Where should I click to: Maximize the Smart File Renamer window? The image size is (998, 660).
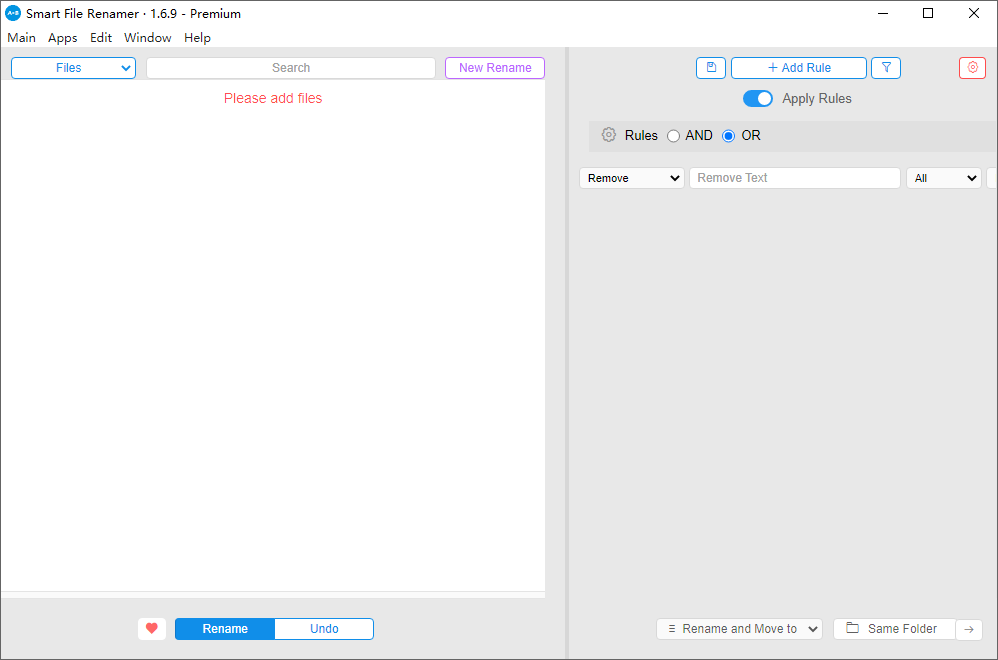928,13
